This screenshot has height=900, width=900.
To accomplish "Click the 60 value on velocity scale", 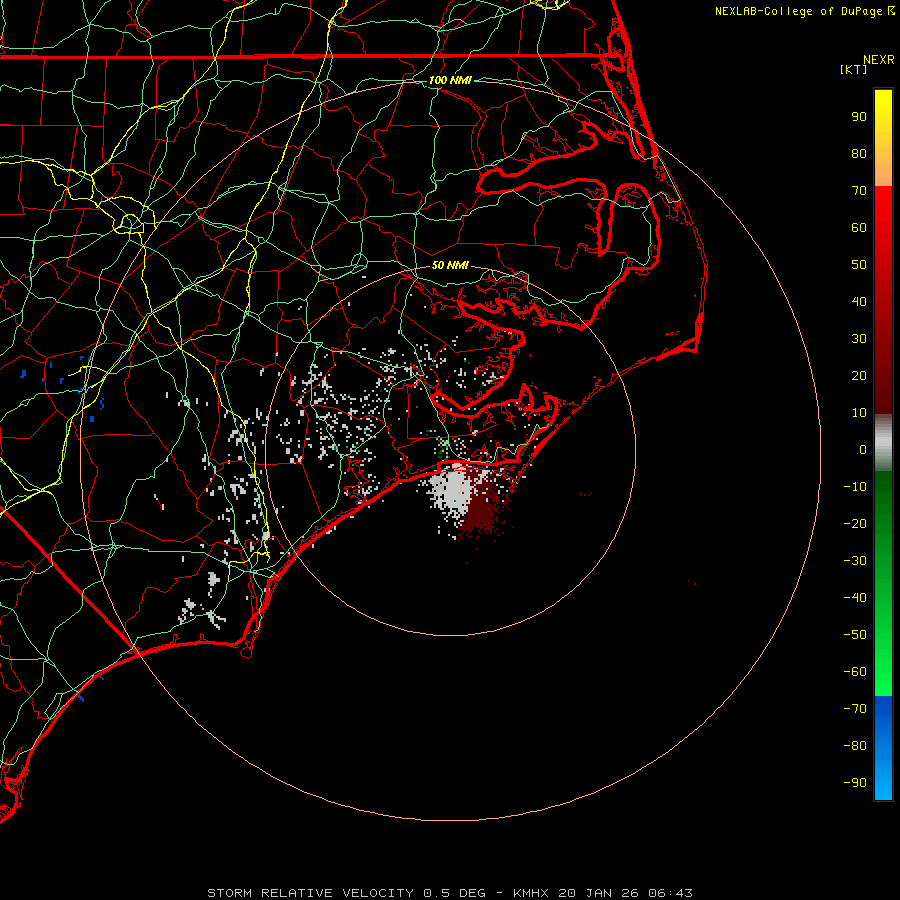I will pyautogui.click(x=859, y=227).
